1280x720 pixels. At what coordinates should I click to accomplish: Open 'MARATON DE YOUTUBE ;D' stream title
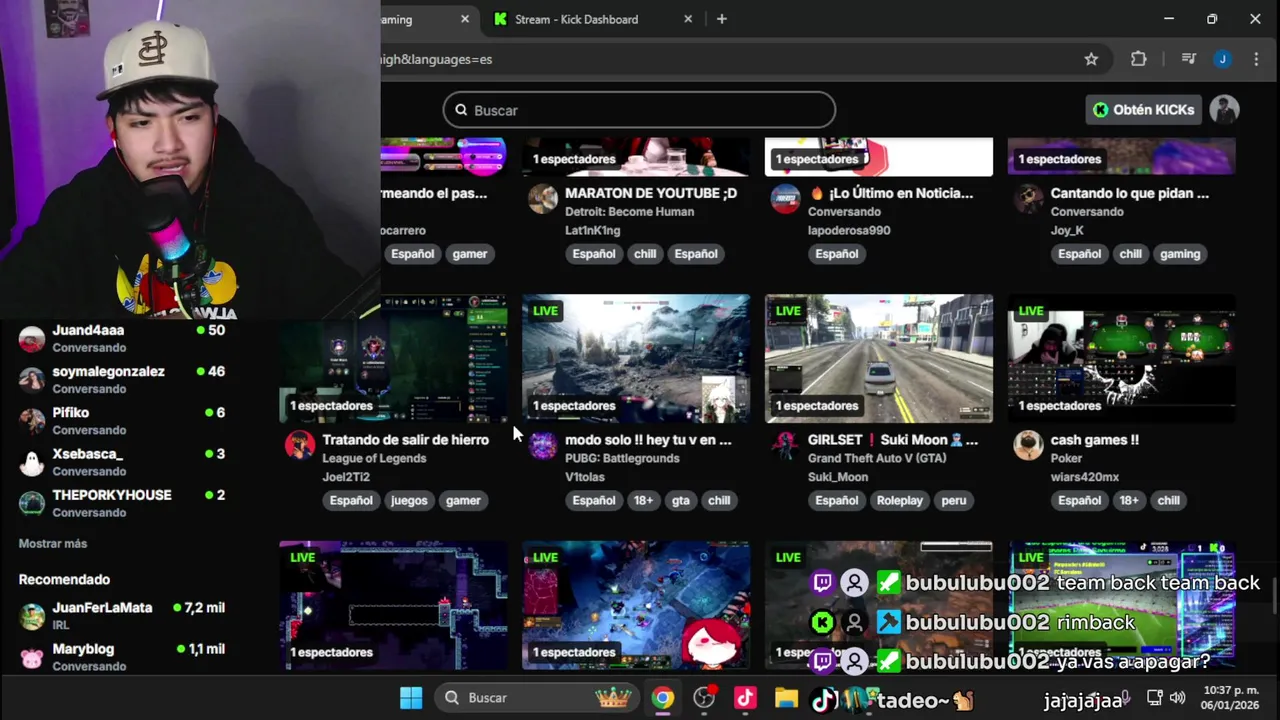point(651,193)
